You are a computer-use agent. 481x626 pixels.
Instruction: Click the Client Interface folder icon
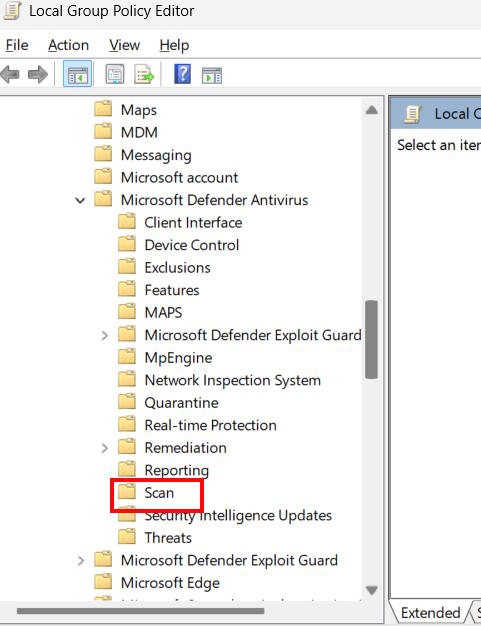point(127,221)
